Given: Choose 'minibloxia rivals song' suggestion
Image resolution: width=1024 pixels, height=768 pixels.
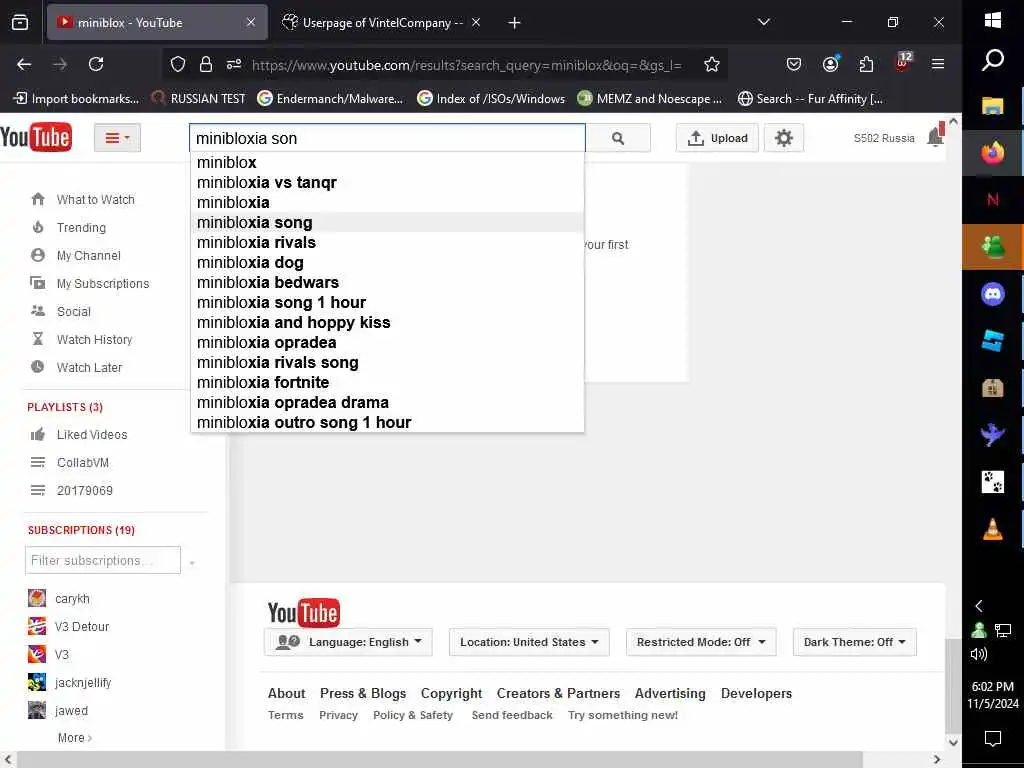Looking at the screenshot, I should coord(387,362).
